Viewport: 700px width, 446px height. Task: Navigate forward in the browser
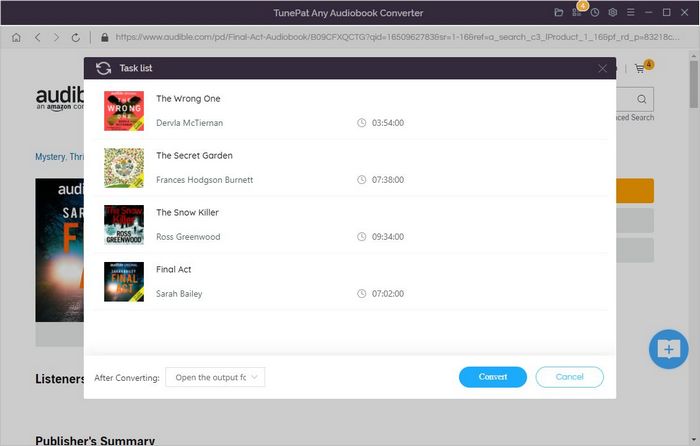point(56,38)
